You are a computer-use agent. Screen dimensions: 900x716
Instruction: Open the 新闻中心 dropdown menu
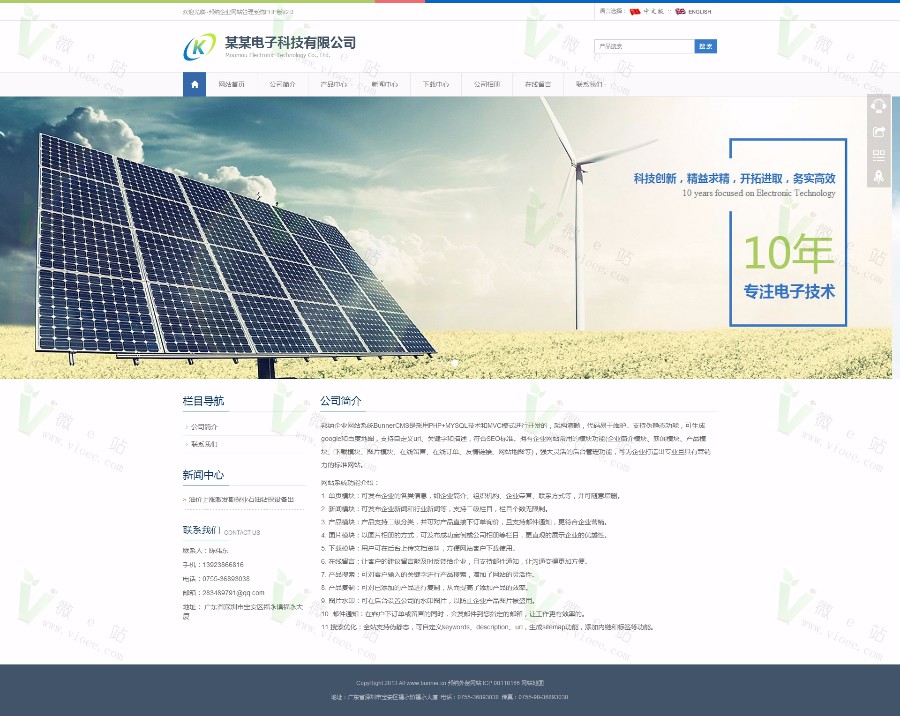[385, 85]
